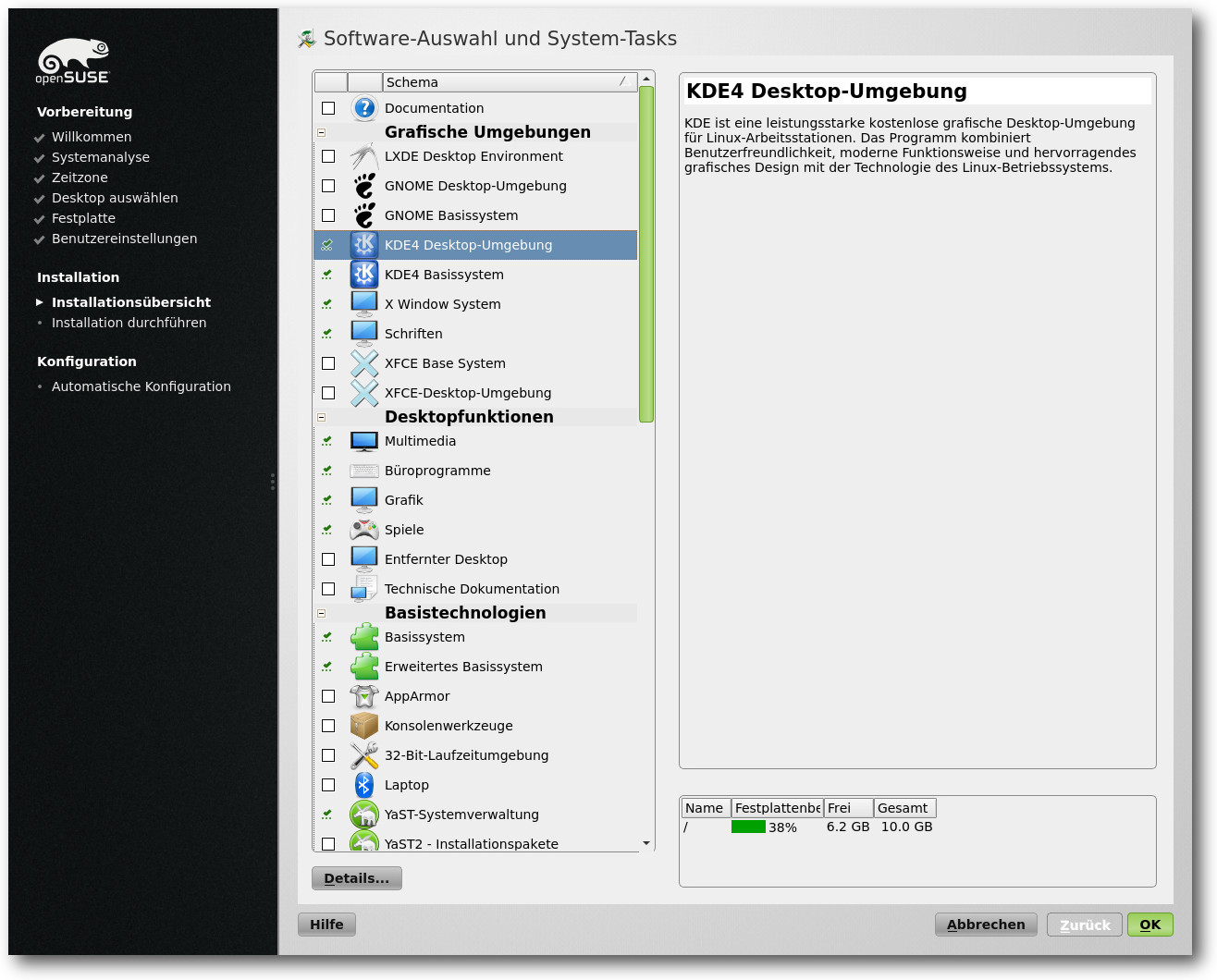Screen dimensions: 1217x980
Task: Click the Hilfe button
Action: pyautogui.click(x=326, y=925)
